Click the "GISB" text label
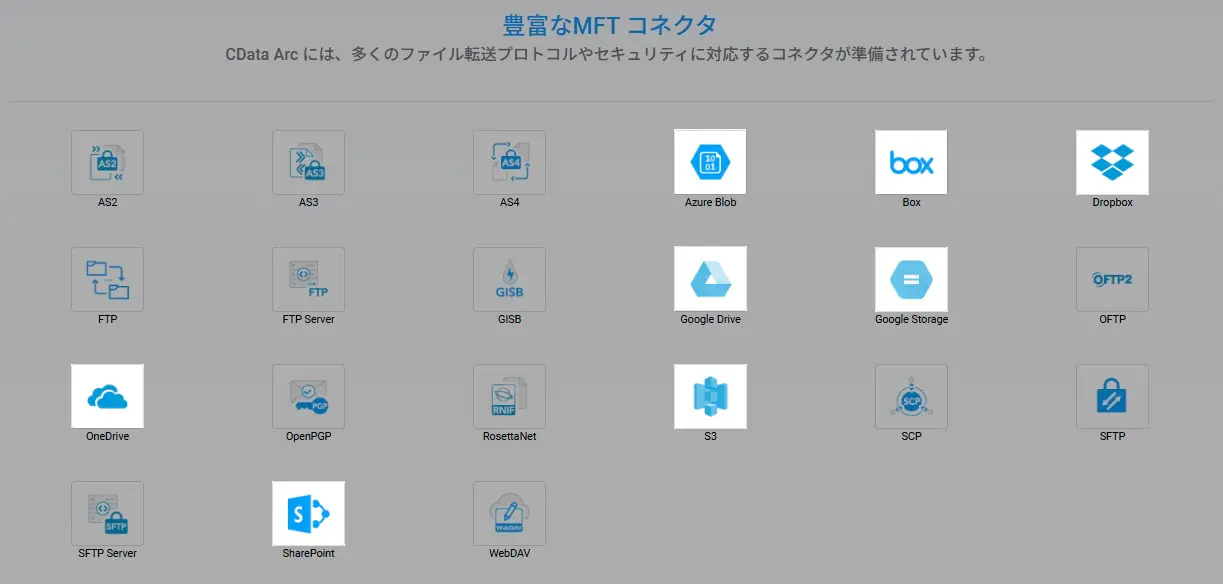The width and height of the screenshot is (1223, 584). [x=509, y=319]
